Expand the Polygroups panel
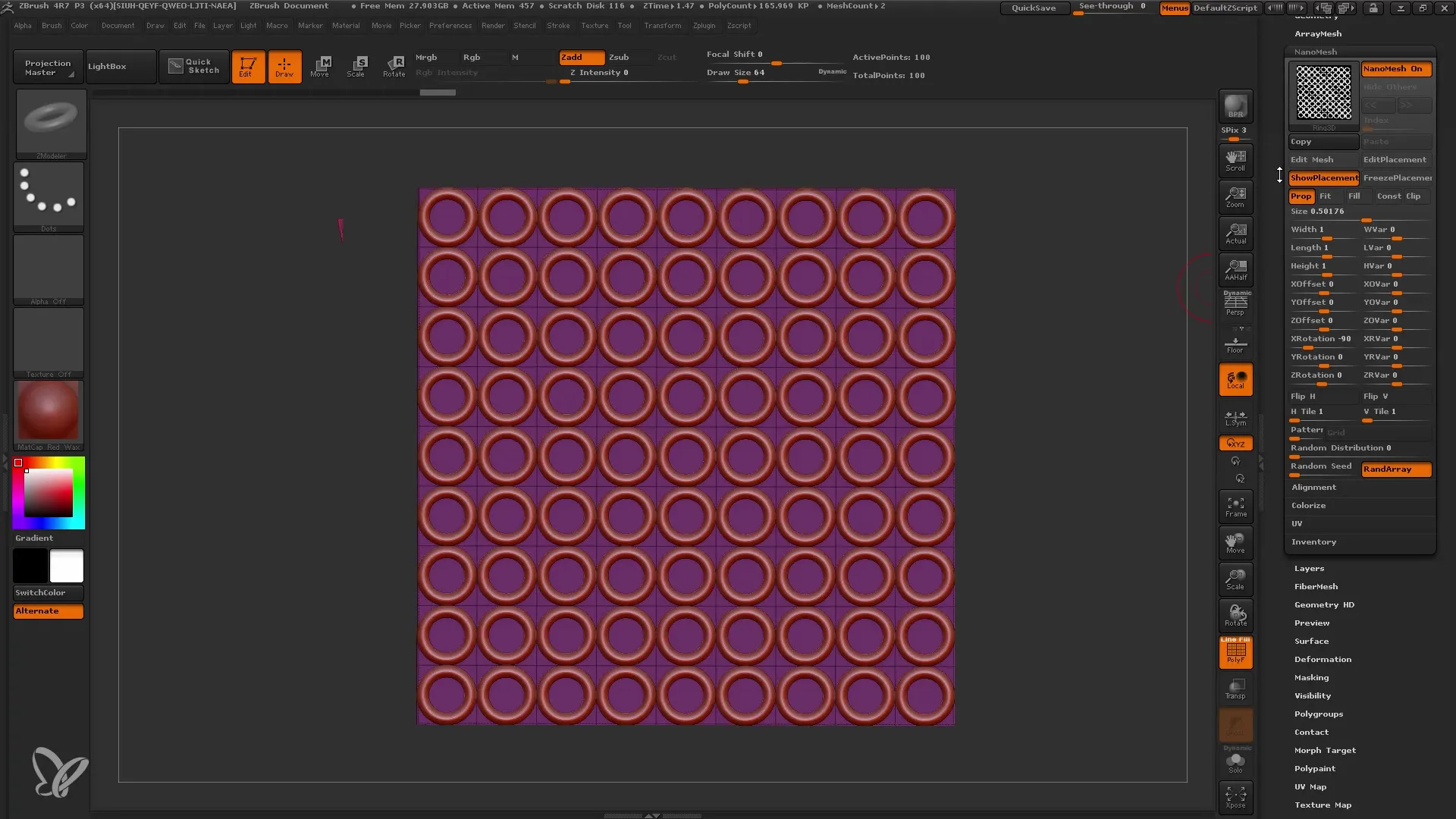This screenshot has height=819, width=1456. [x=1319, y=714]
